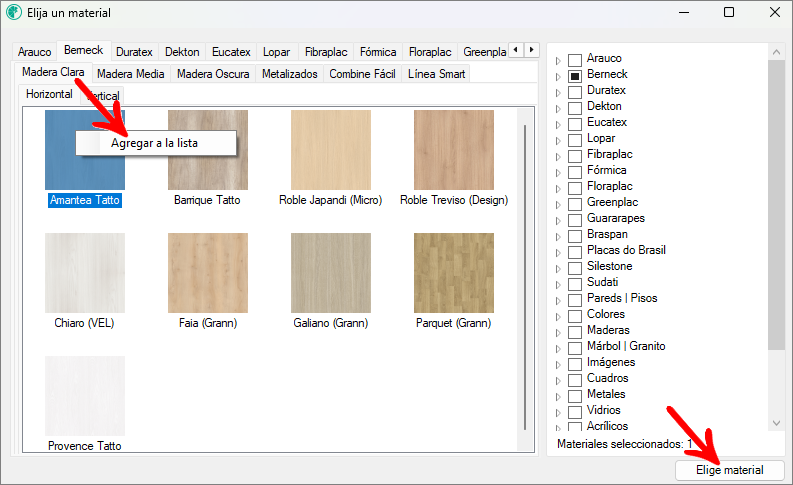Click the material tree vertical scrollbar

tap(777, 200)
